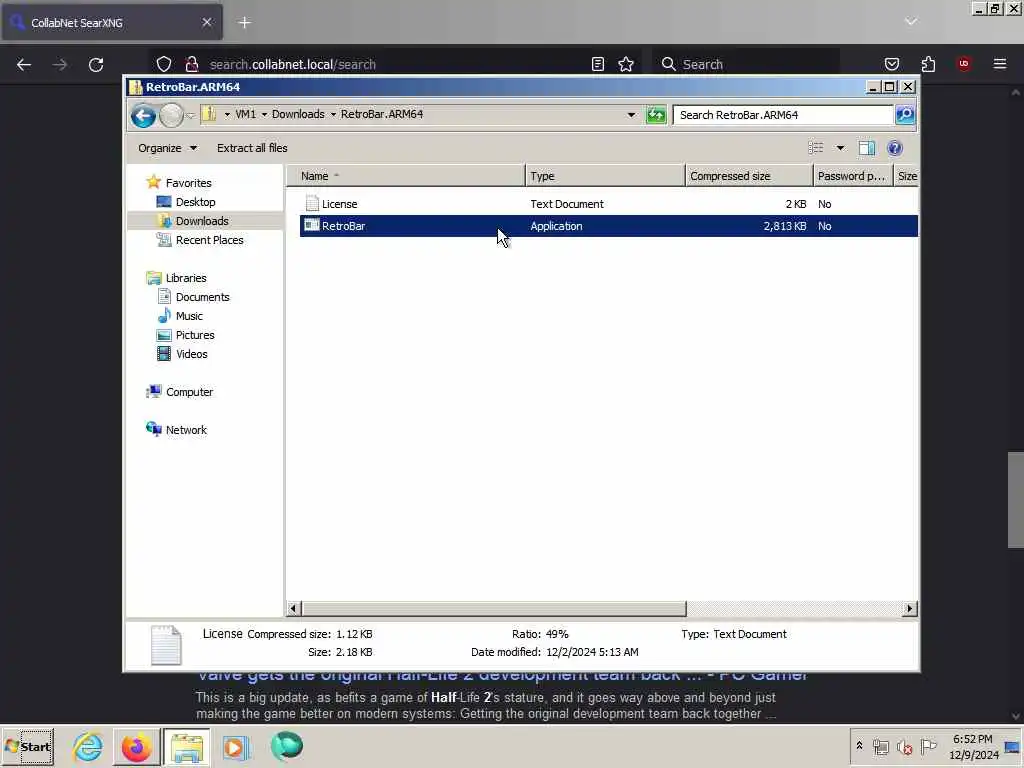
Task: Click Firefox icon in taskbar
Action: 136,747
